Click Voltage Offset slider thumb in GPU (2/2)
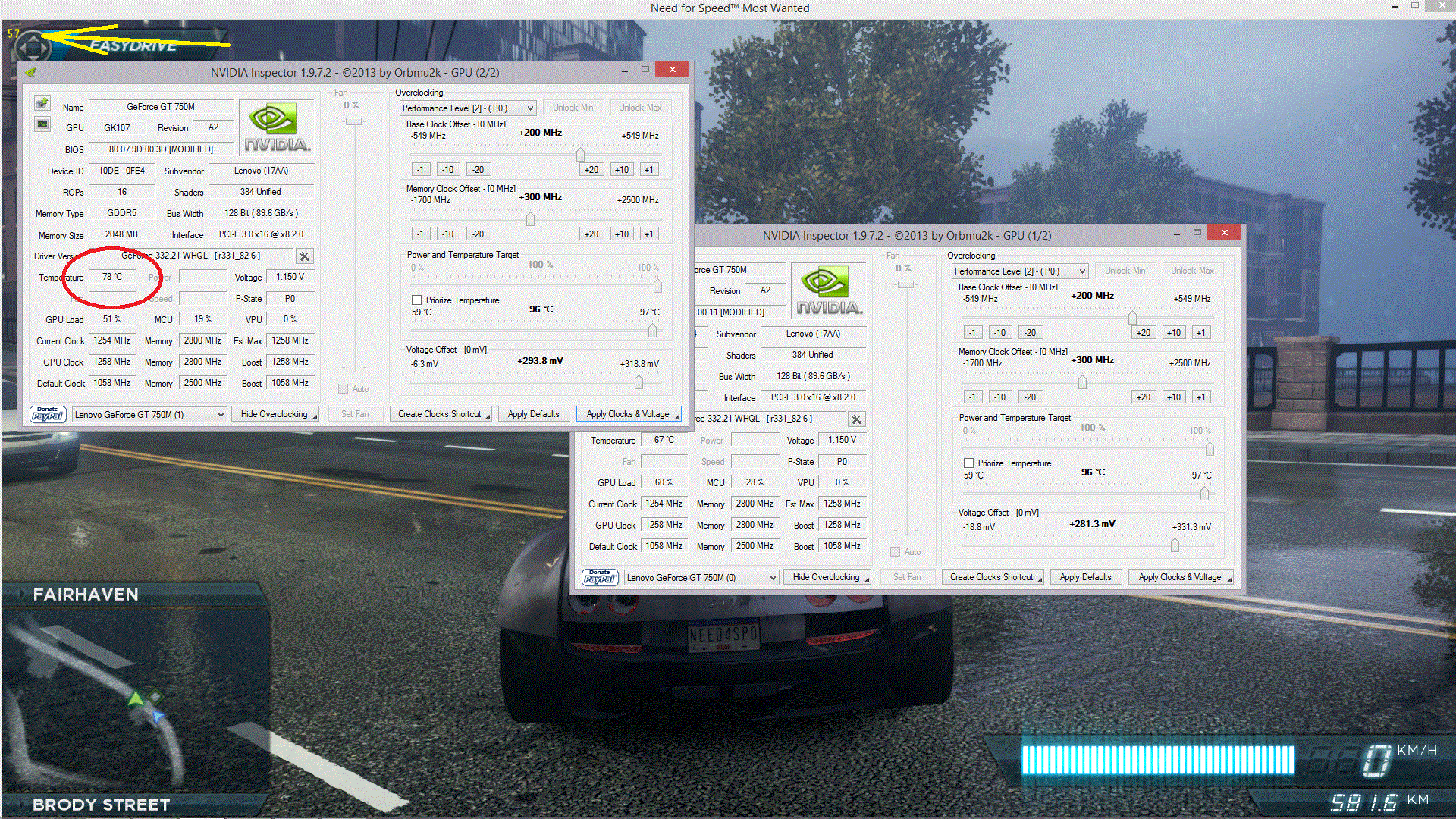Screen dimensions: 1456x819 pyautogui.click(x=639, y=382)
